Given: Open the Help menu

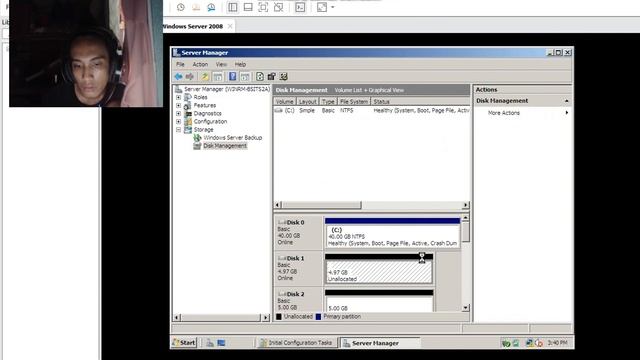Looking at the screenshot, I should 240,64.
